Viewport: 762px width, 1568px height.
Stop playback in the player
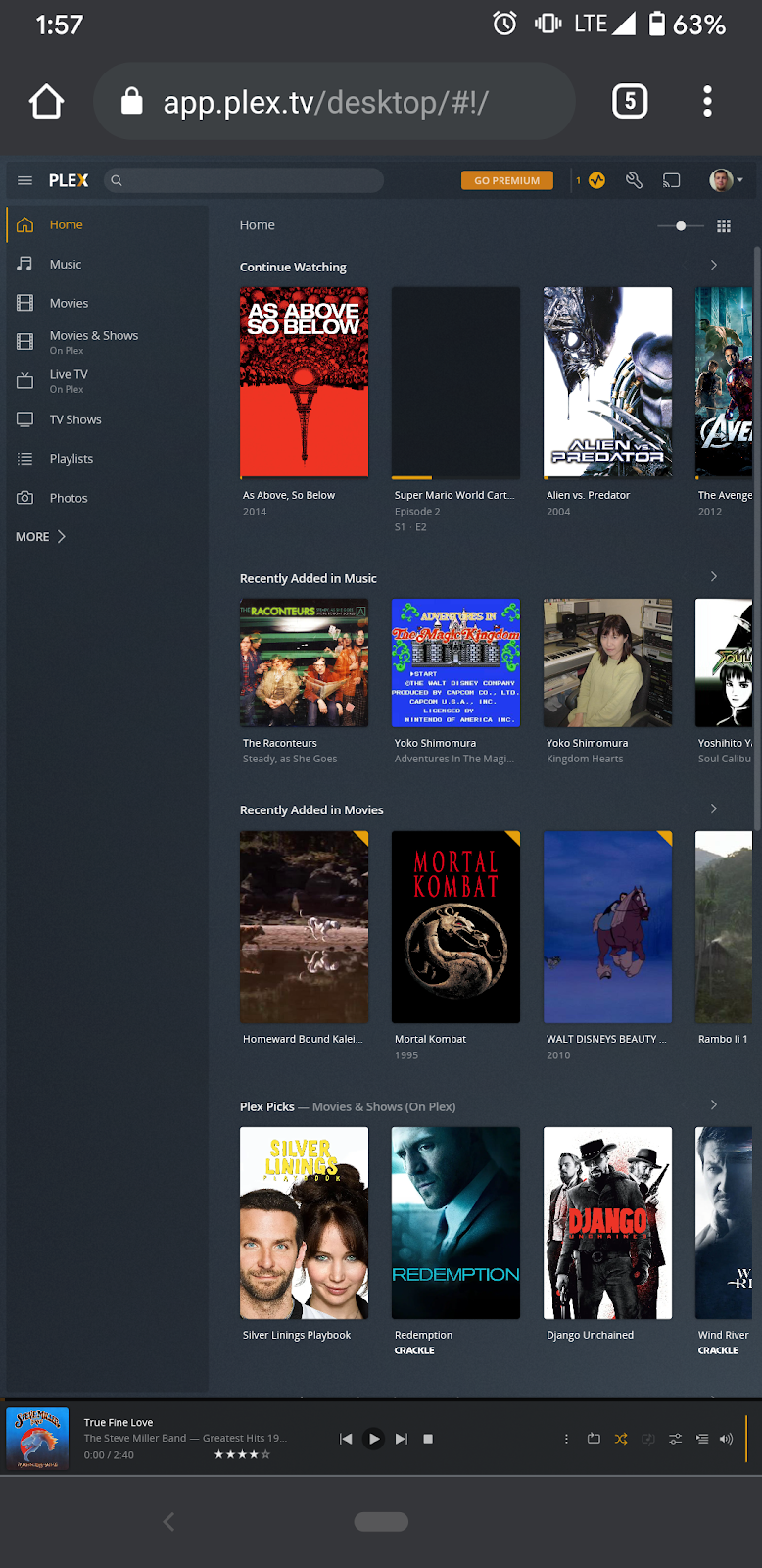(x=428, y=1439)
